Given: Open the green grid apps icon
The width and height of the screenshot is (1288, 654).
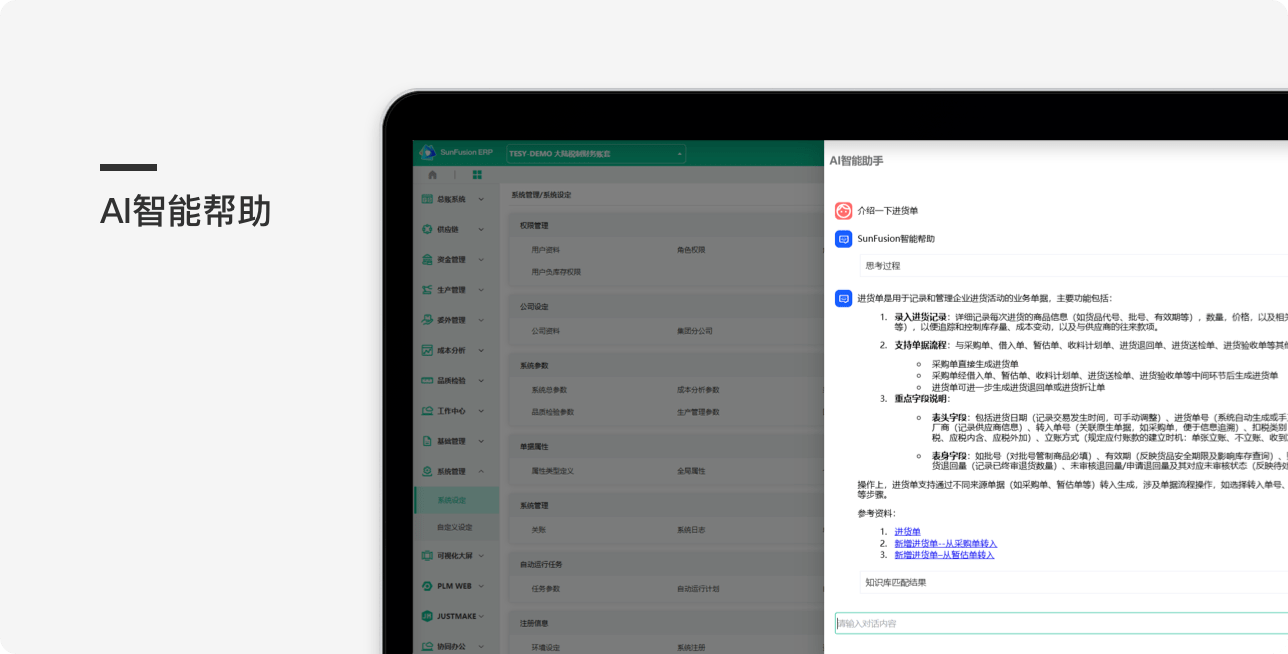Looking at the screenshot, I should click(477, 174).
